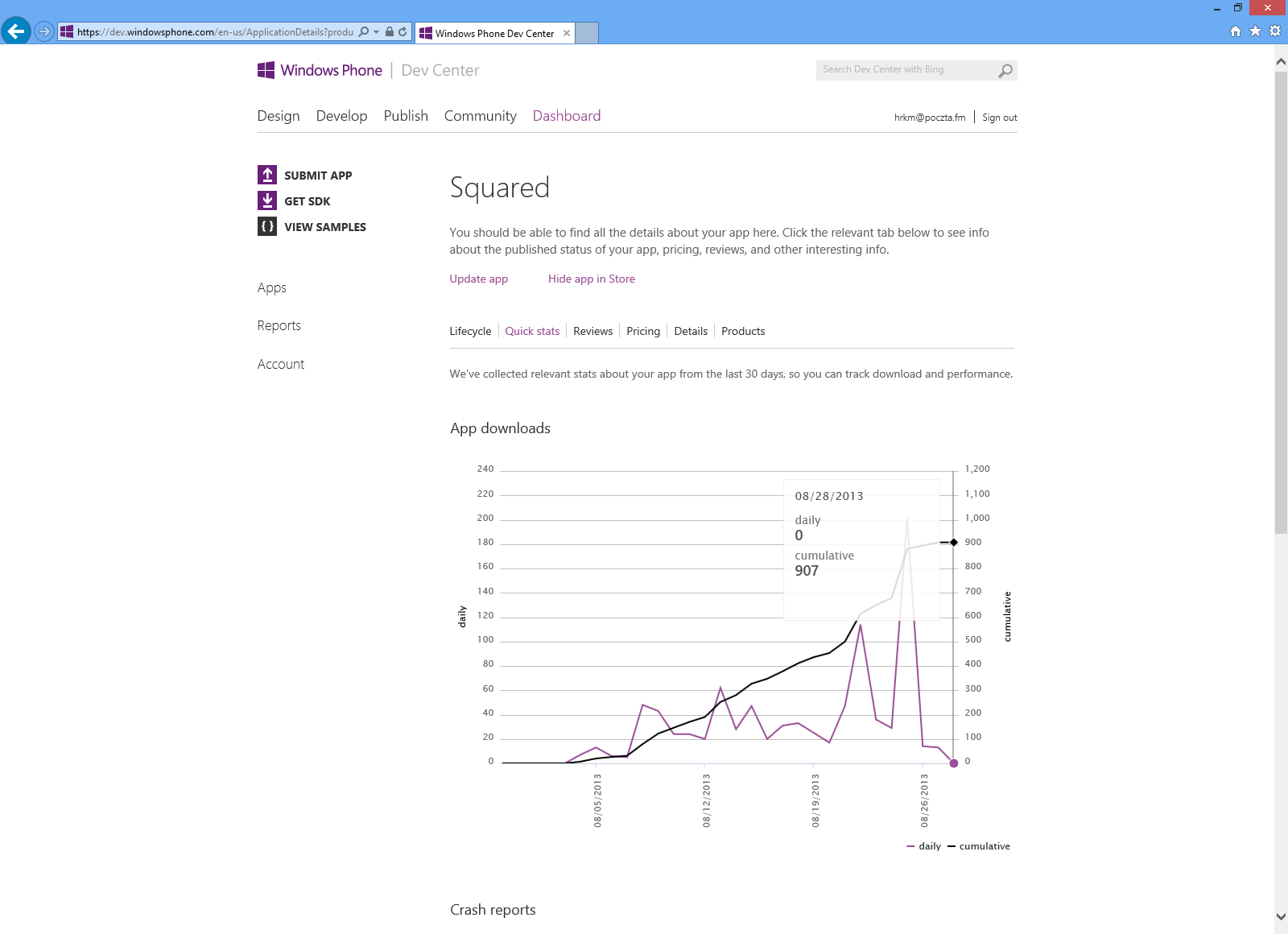Click the browser forward arrow button
Screen dimensions: 1288x934
(43, 32)
